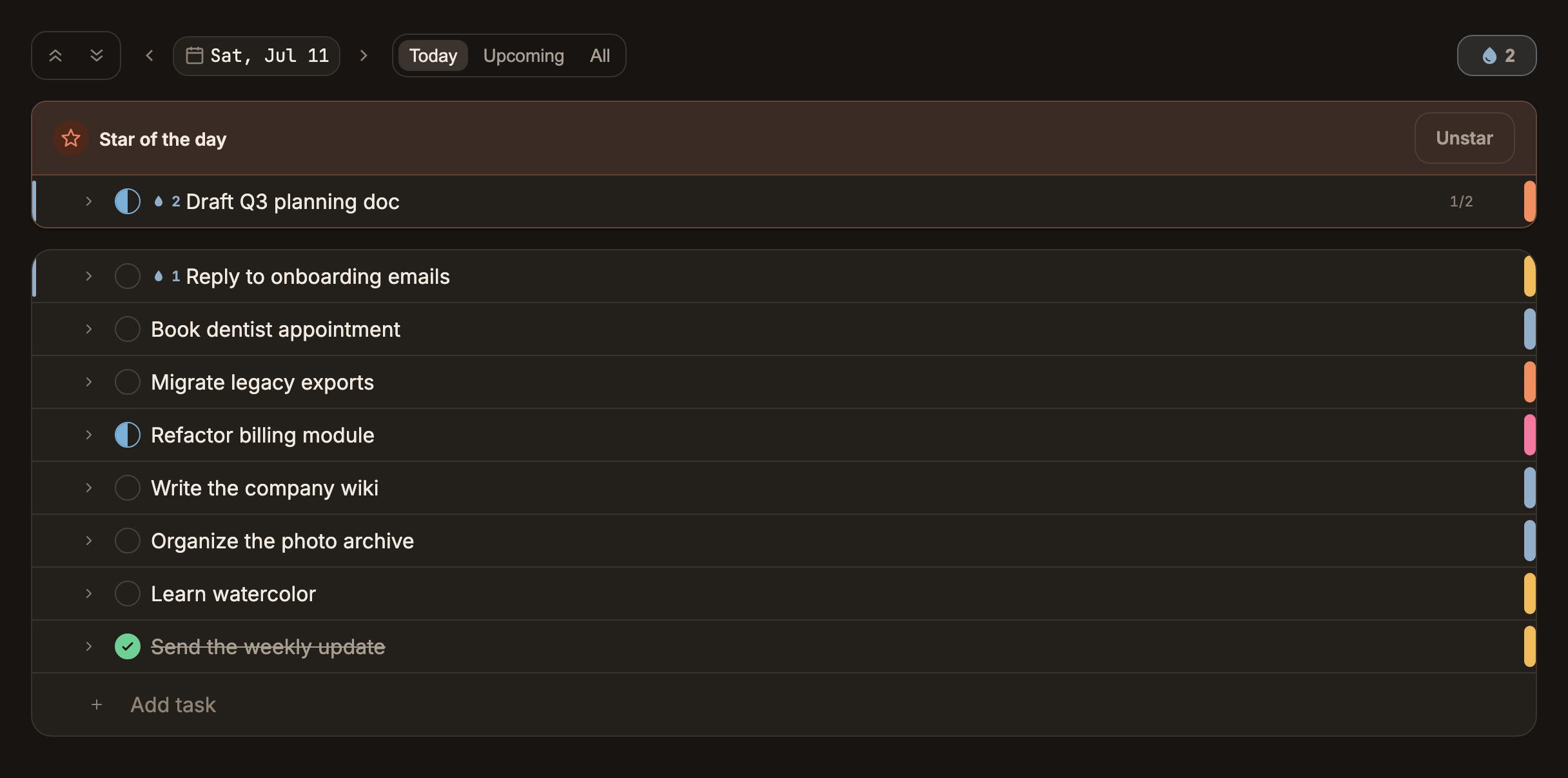Click the plus icon next to Add task
The height and width of the screenshot is (778, 1568).
point(97,704)
